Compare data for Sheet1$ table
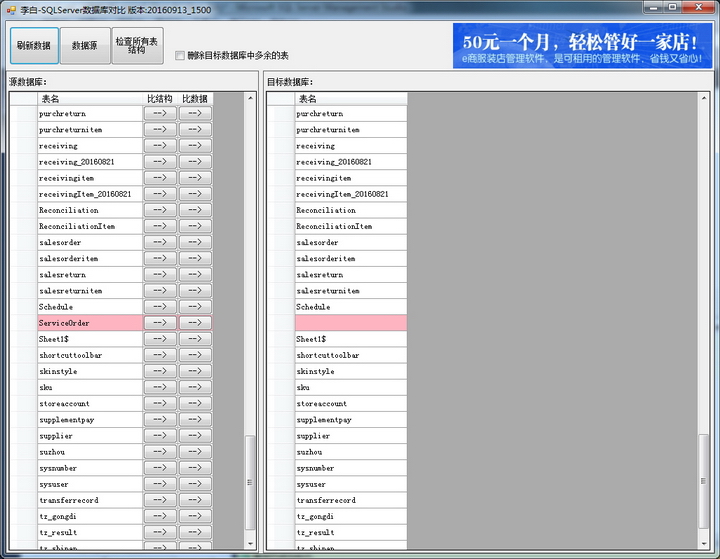This screenshot has height=559, width=720. pos(195,339)
